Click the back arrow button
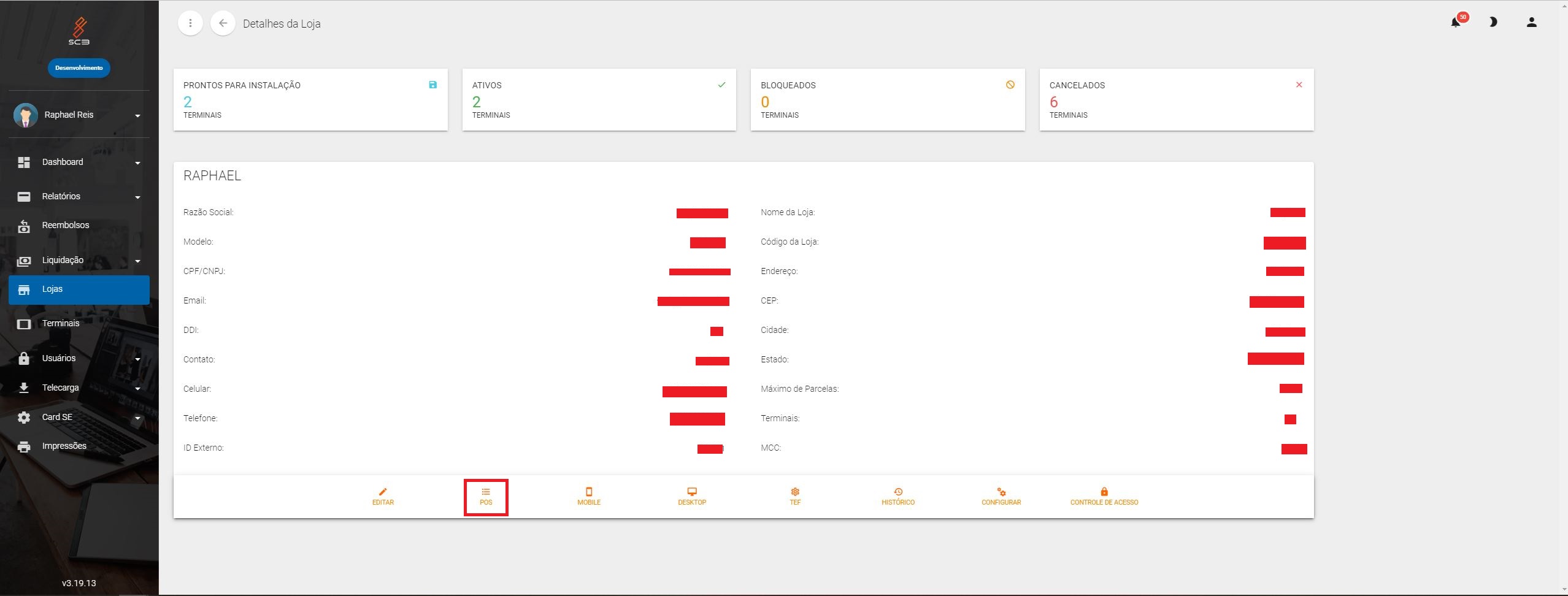The width and height of the screenshot is (1568, 596). pyautogui.click(x=223, y=23)
